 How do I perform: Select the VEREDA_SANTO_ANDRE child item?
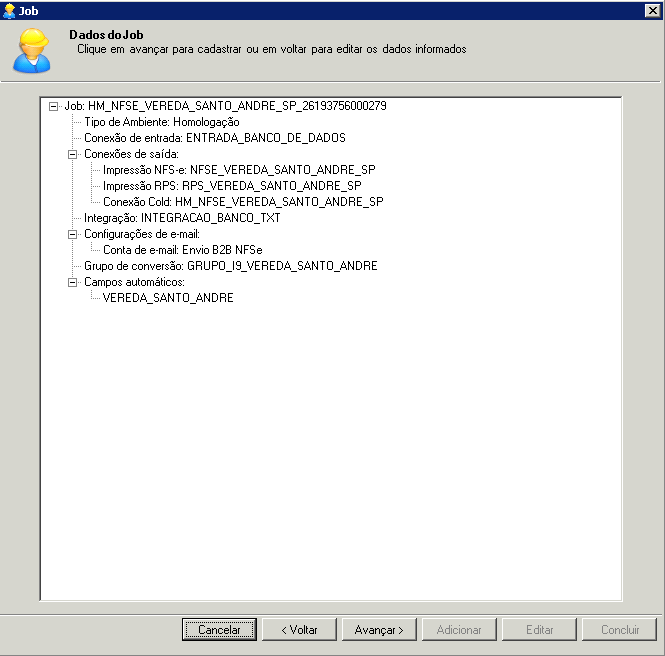pyautogui.click(x=168, y=298)
